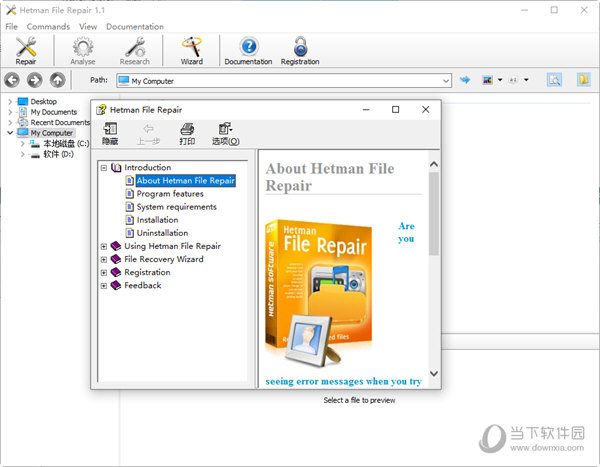600x467 pixels.
Task: Expand the File Recovery Wizard section
Action: point(104,260)
